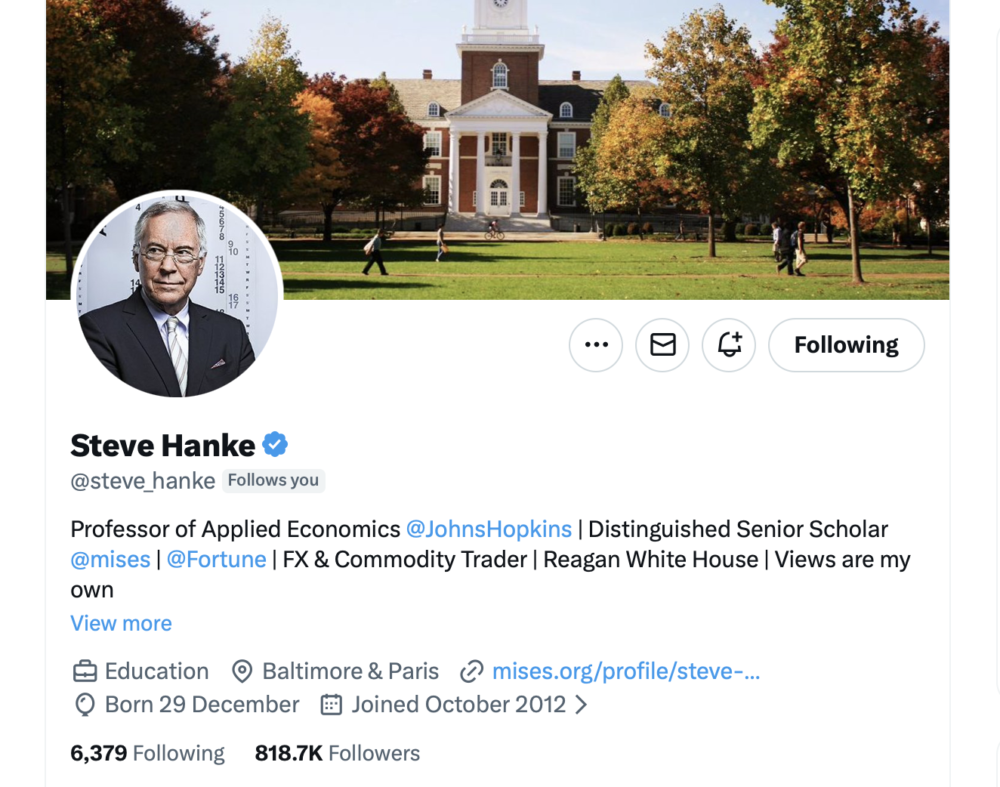1000x787 pixels.
Task: Click the Baltimore & Paris location pin
Action: 242,671
